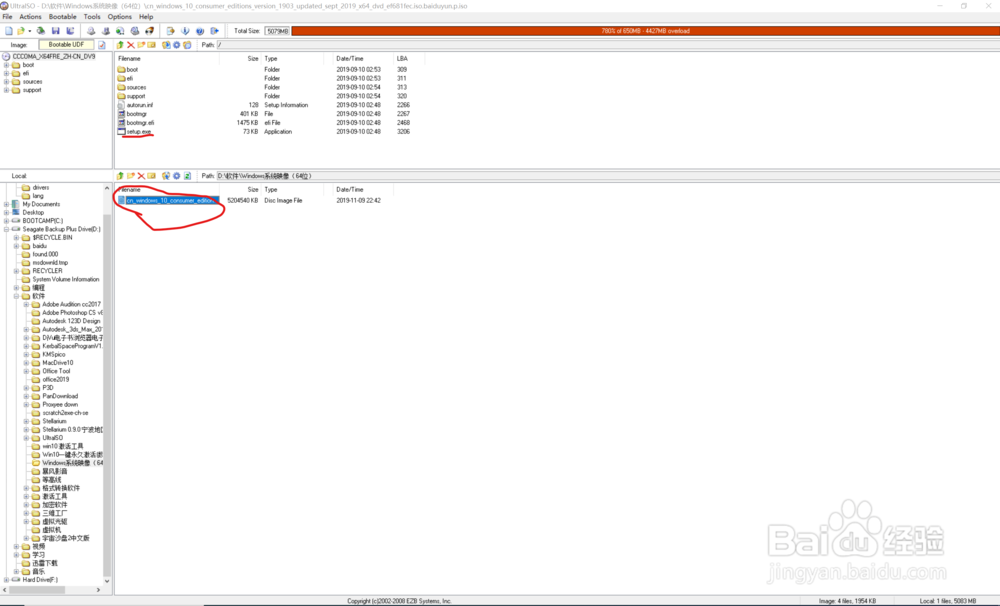This screenshot has width=1000, height=606.
Task: Click the Compress ISO toolbar icon
Action: 106,31
